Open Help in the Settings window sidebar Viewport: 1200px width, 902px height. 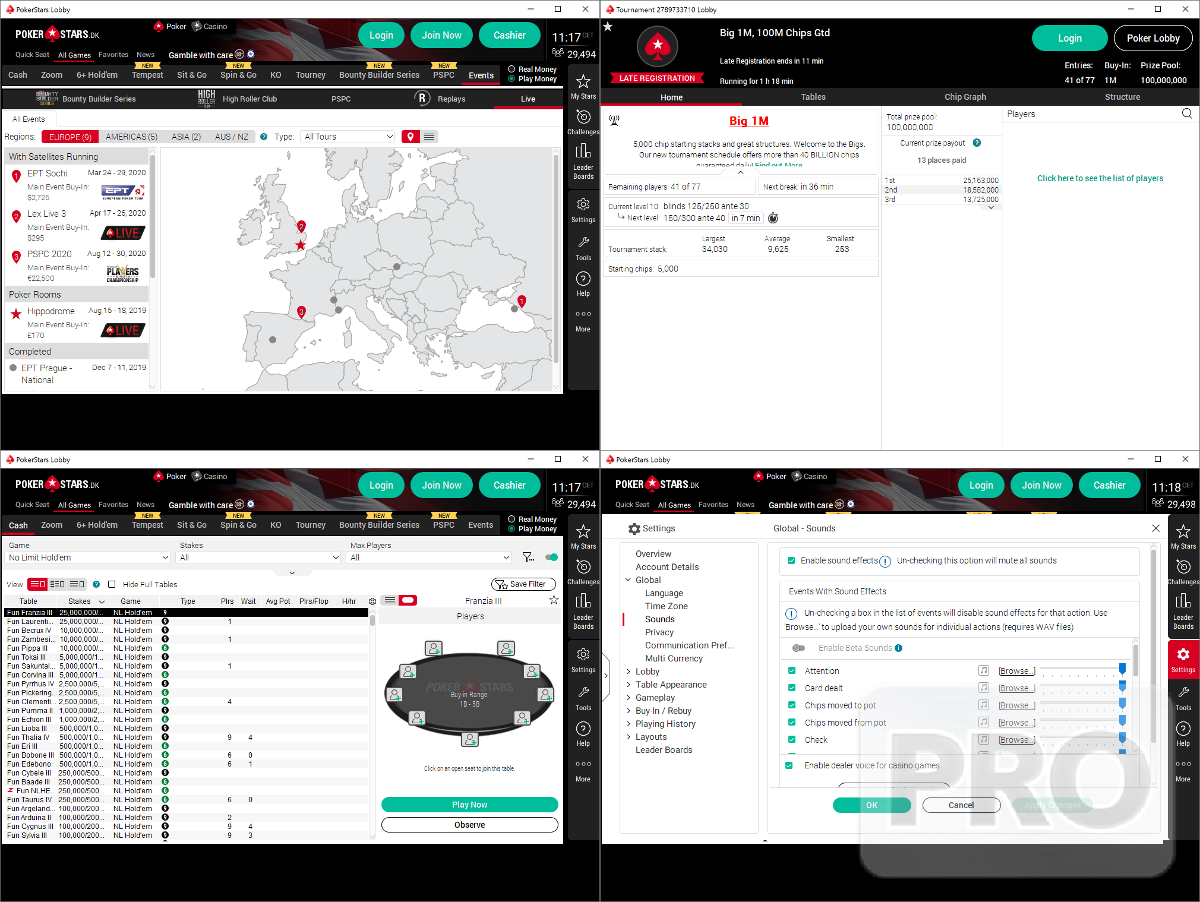click(1183, 734)
